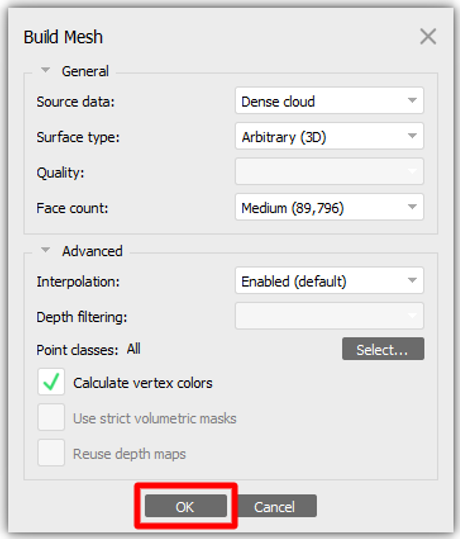This screenshot has height=539, width=460.
Task: Uncheck Calculate vertex colors checkbox
Action: (51, 382)
